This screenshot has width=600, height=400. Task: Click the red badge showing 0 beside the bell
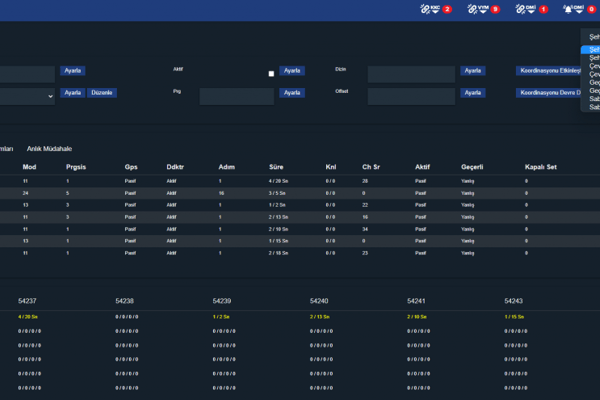591,9
